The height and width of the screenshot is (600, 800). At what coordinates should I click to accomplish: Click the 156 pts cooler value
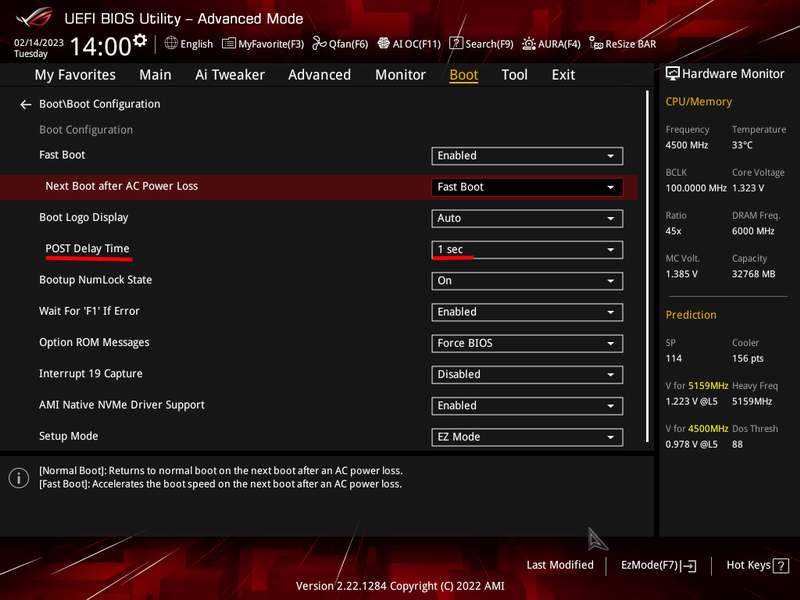747,358
